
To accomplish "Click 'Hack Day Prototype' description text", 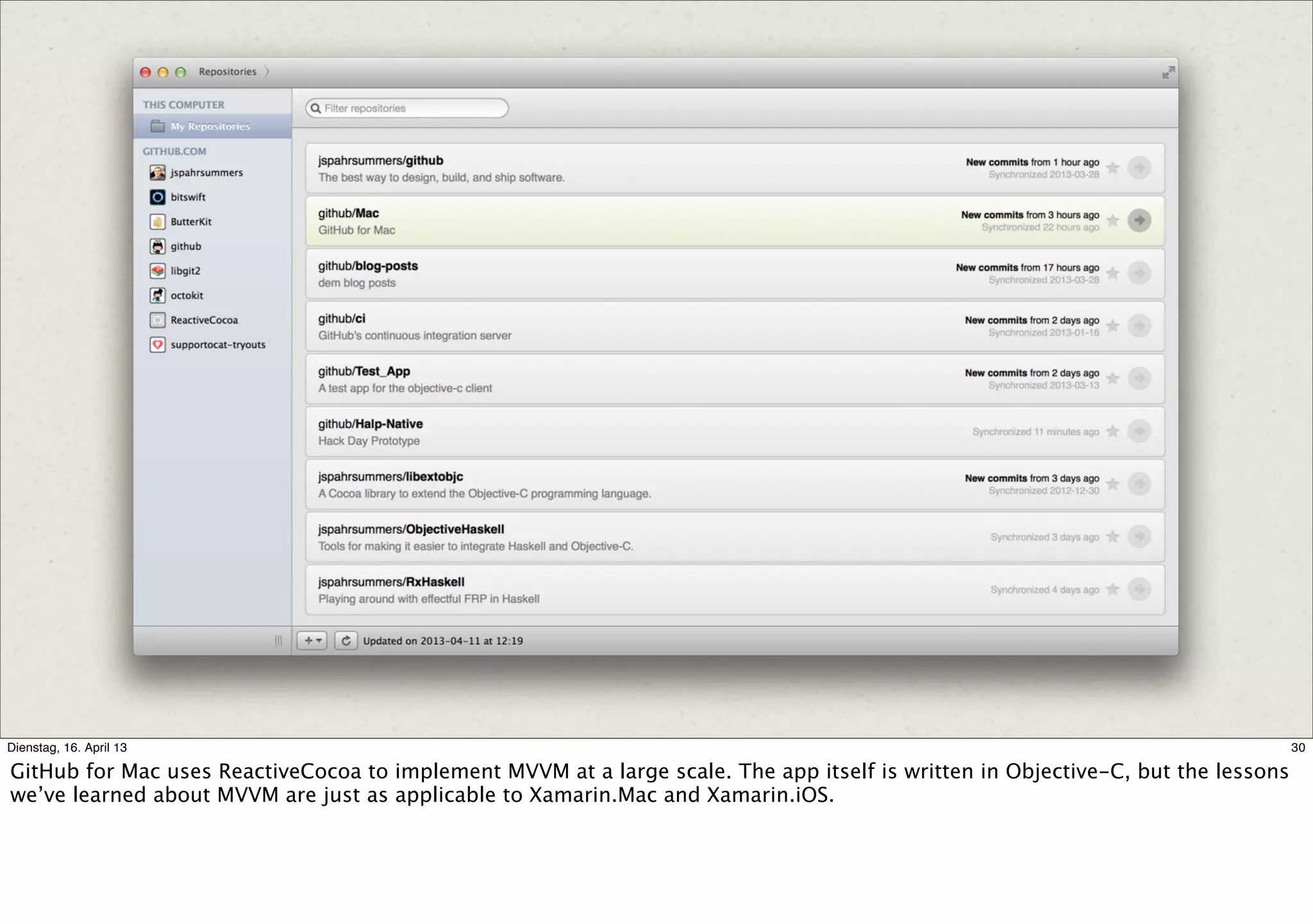I will point(369,441).
